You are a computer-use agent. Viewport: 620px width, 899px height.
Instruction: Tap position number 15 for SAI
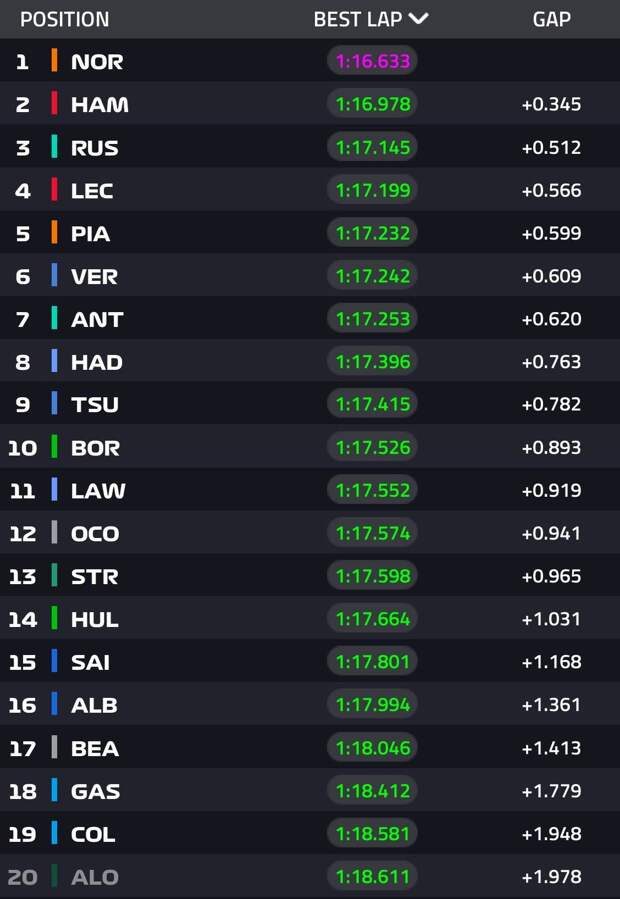(23, 662)
